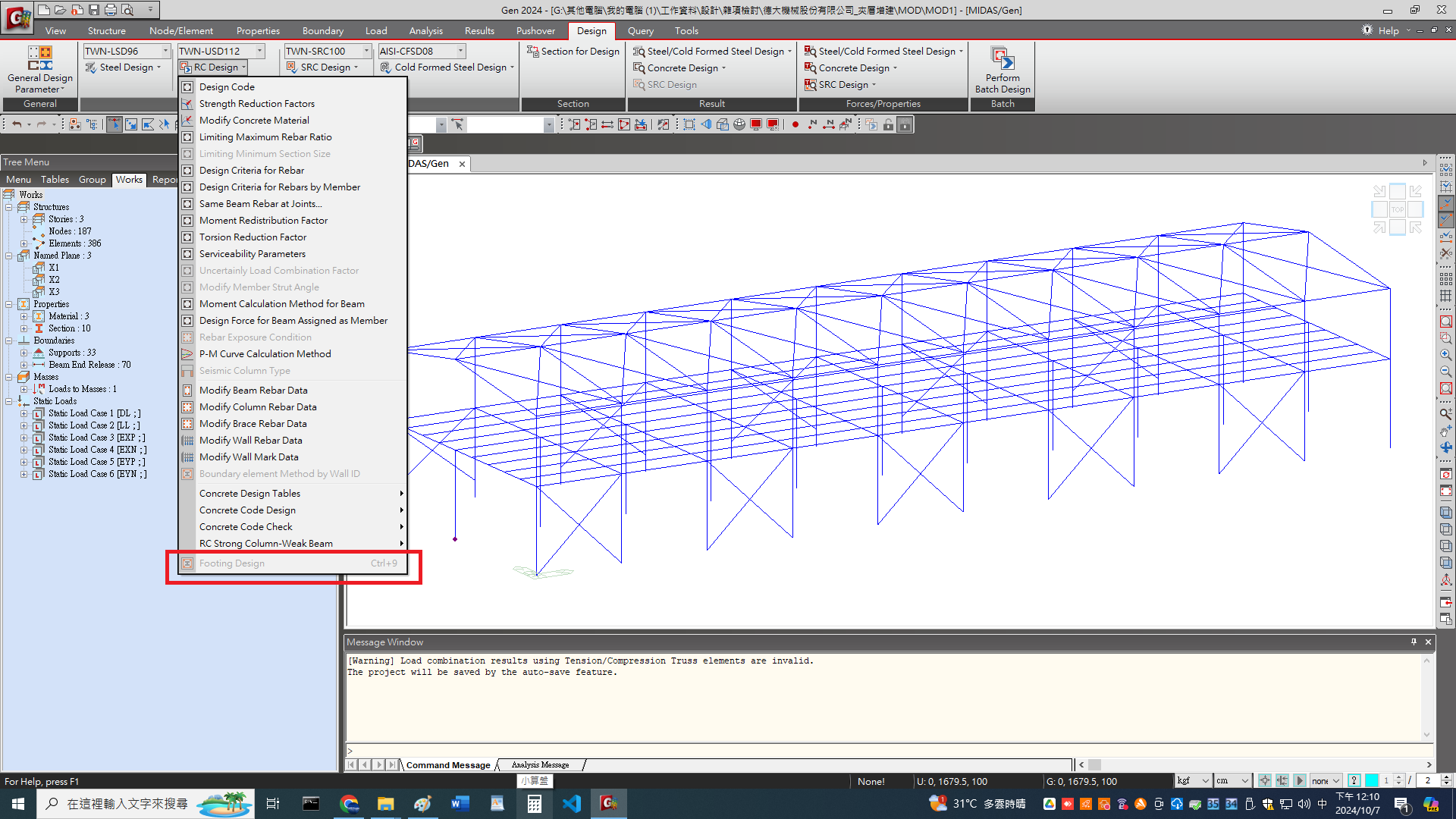Switch to the Analysis Message tab
Screen dimensions: 1456x819
[x=540, y=764]
